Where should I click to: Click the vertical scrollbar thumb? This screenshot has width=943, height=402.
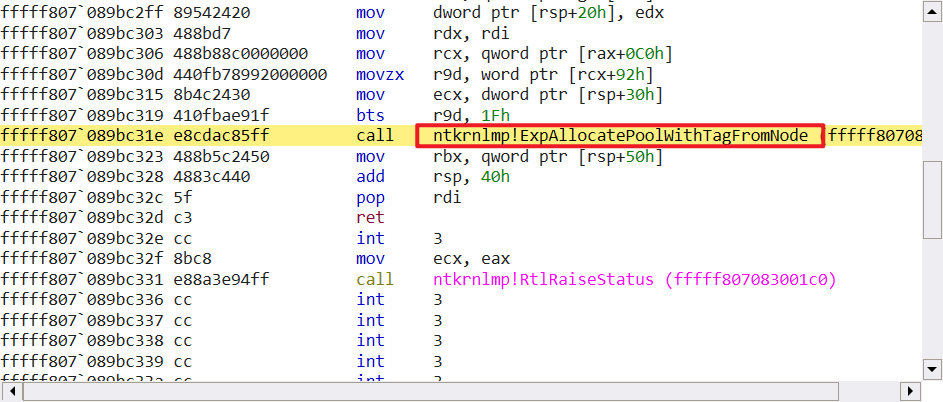tap(932, 200)
